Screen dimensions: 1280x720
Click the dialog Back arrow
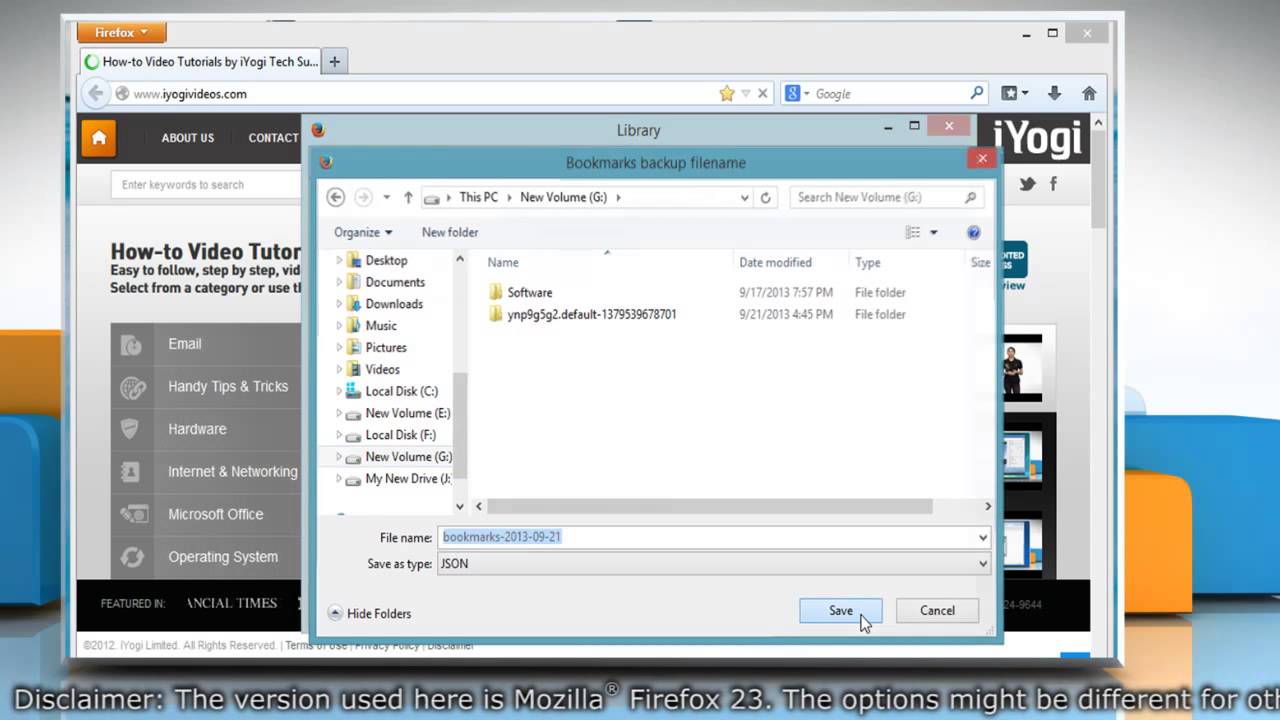(336, 197)
